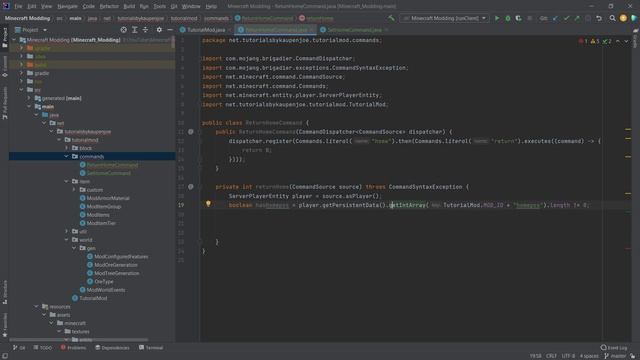Toggle the Dependencies tool window button
The height and width of the screenshot is (360, 640).
pos(112,348)
